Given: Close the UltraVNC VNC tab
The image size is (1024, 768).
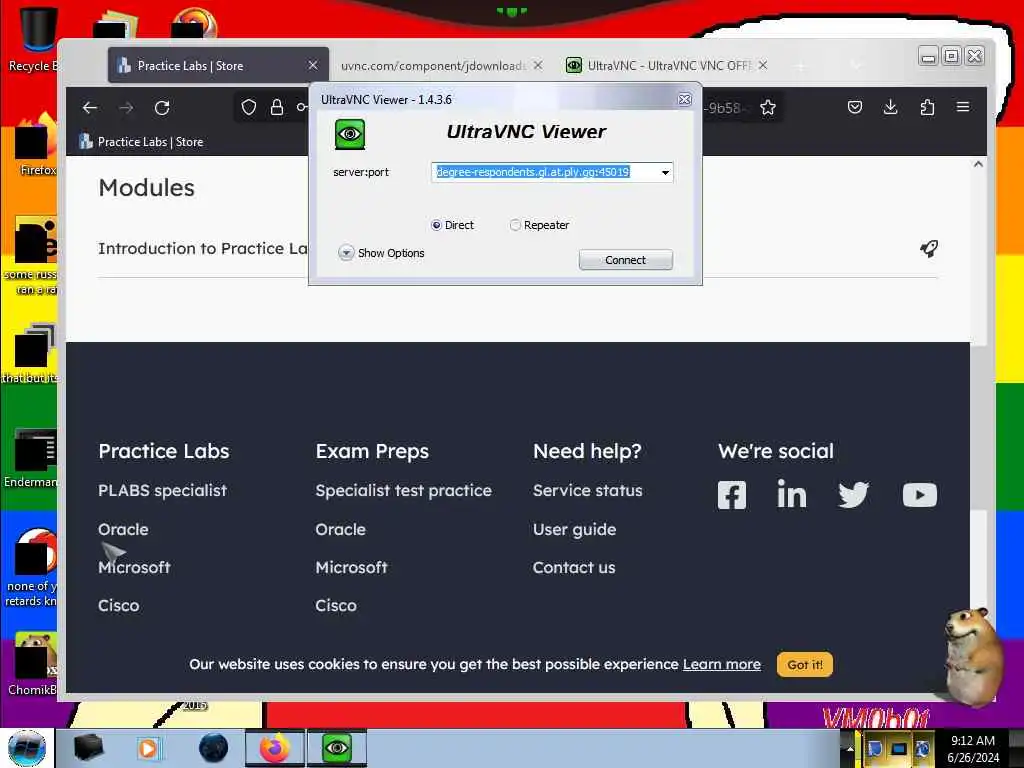Looking at the screenshot, I should [763, 65].
